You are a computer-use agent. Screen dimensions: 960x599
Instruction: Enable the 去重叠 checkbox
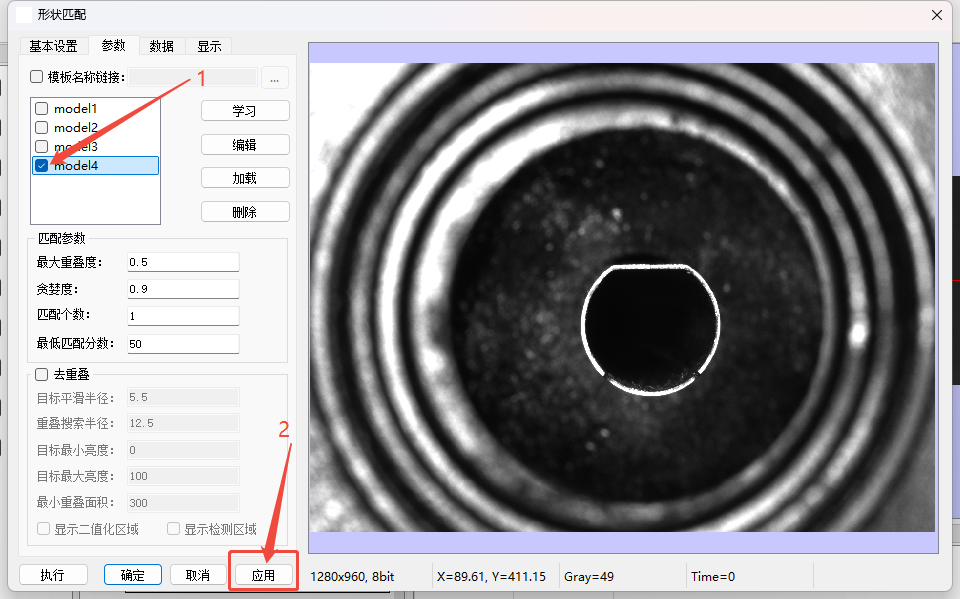(x=41, y=375)
